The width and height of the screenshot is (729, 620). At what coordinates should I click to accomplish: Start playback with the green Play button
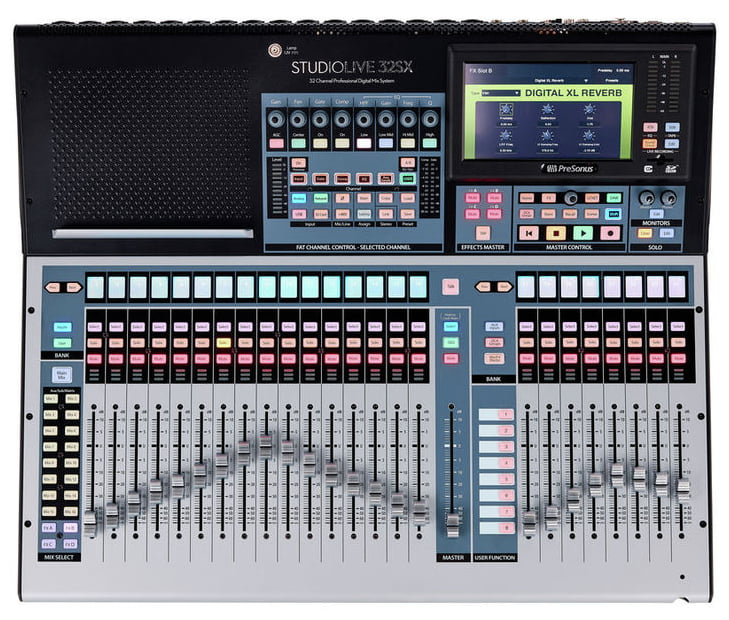coord(583,233)
